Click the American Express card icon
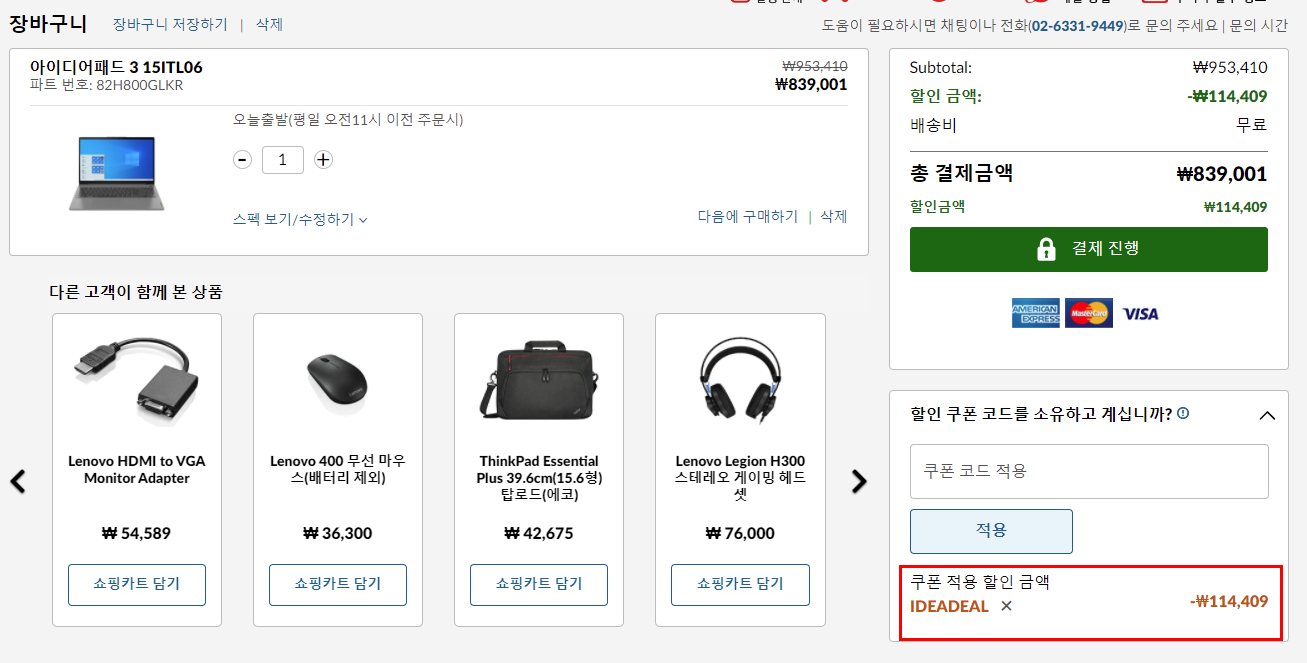Image resolution: width=1307 pixels, height=663 pixels. [1035, 314]
